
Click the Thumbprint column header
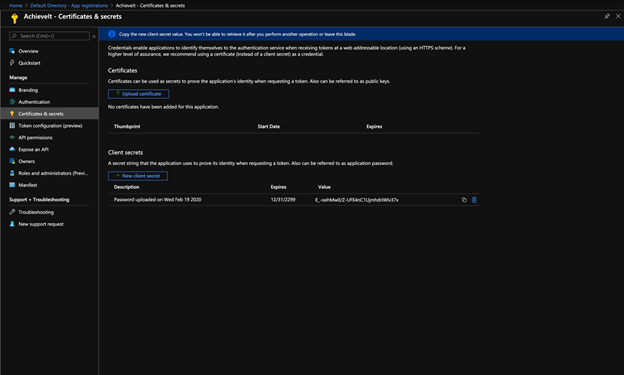pyautogui.click(x=127, y=127)
